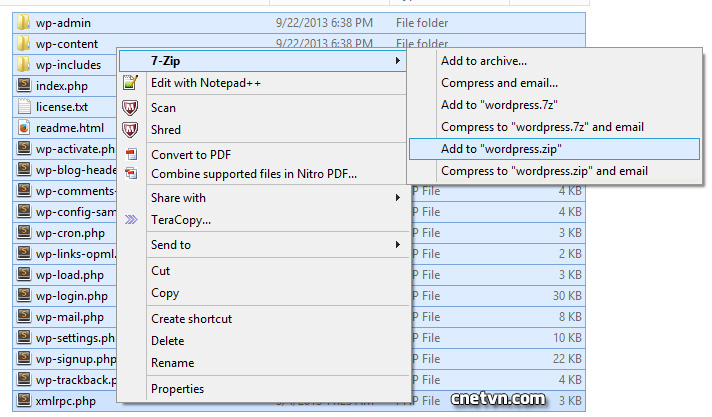Select the xmlrpc.php file name

tap(65, 401)
